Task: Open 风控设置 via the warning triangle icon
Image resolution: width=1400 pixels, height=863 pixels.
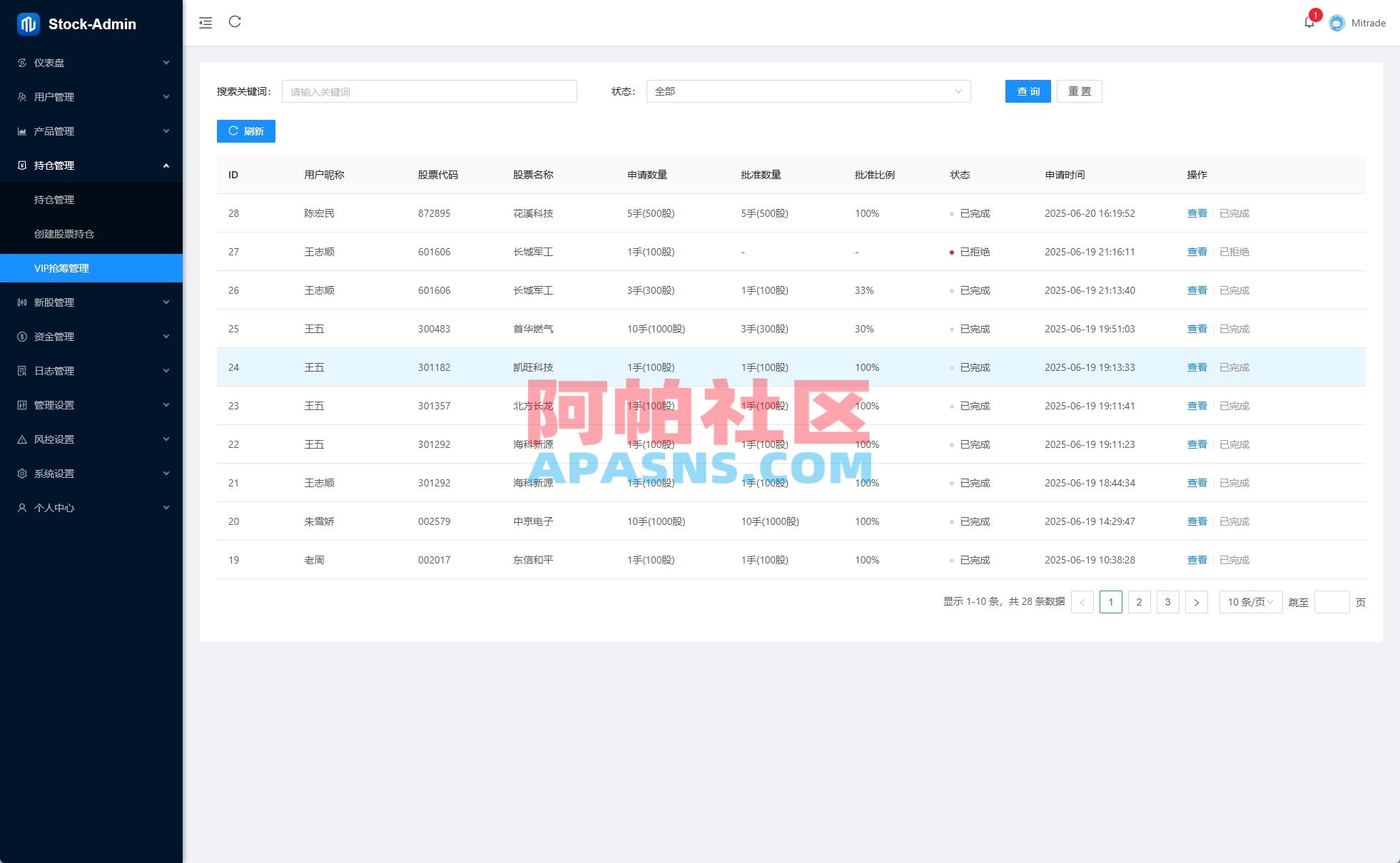Action: coord(21,439)
